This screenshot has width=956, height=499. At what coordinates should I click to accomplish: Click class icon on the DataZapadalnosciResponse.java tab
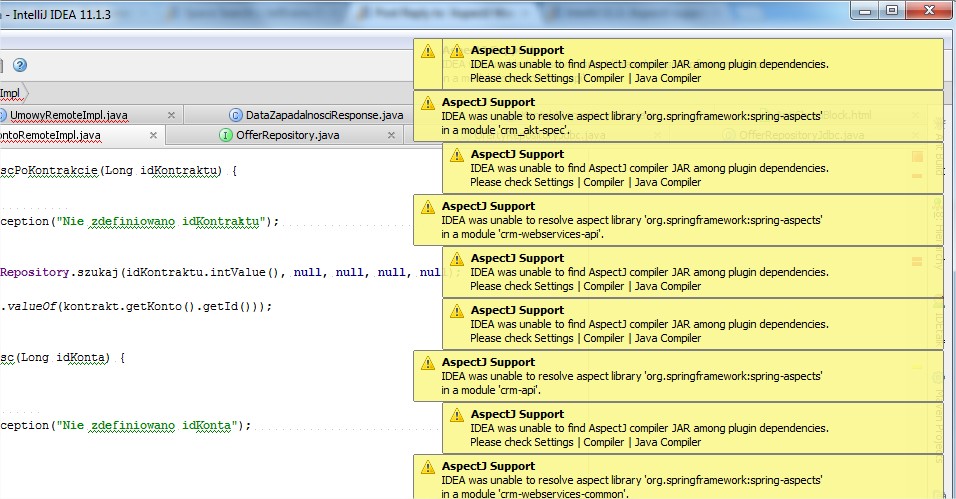click(235, 115)
